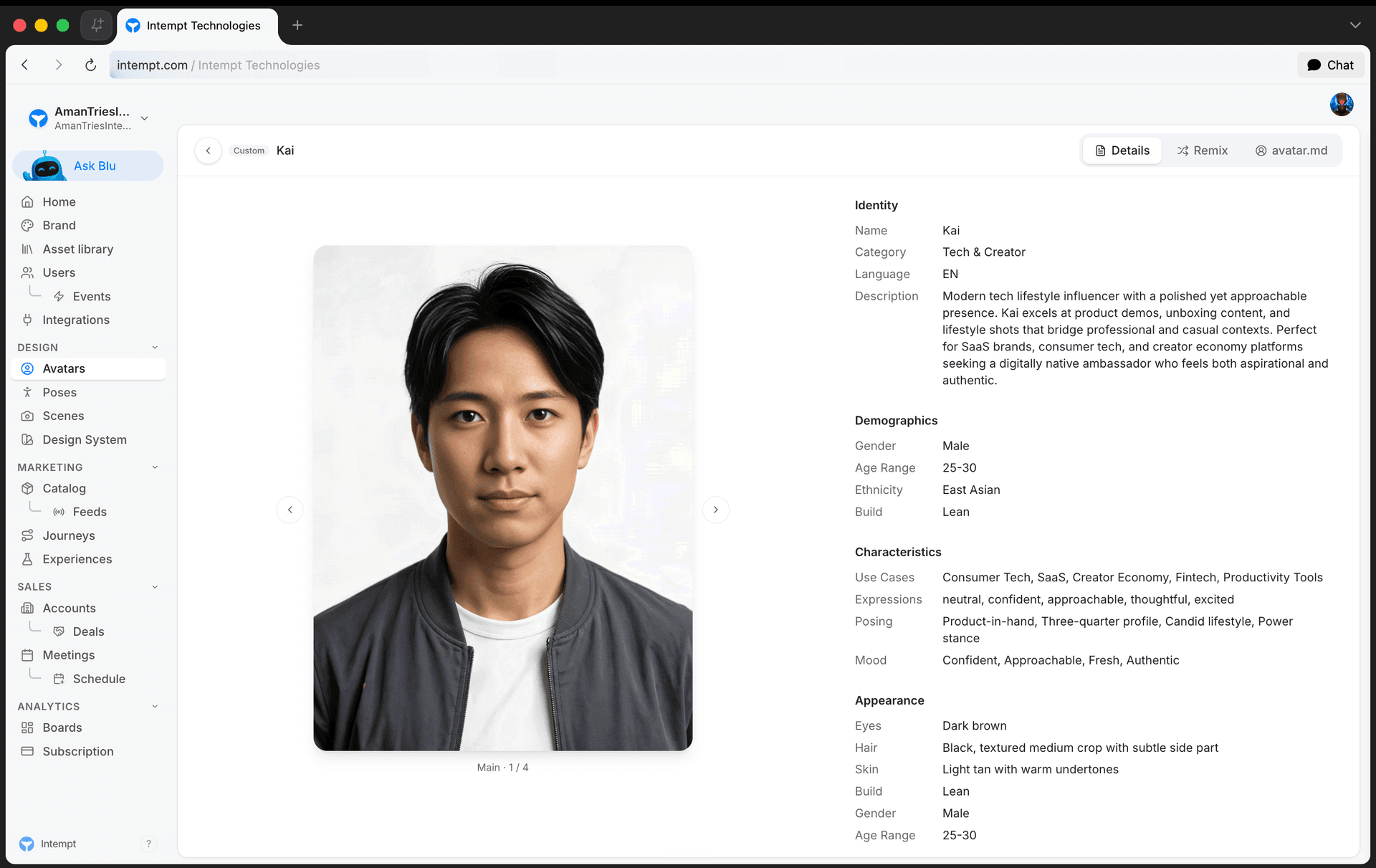The width and height of the screenshot is (1376, 868).
Task: Click the Custom tag label
Action: tap(249, 151)
